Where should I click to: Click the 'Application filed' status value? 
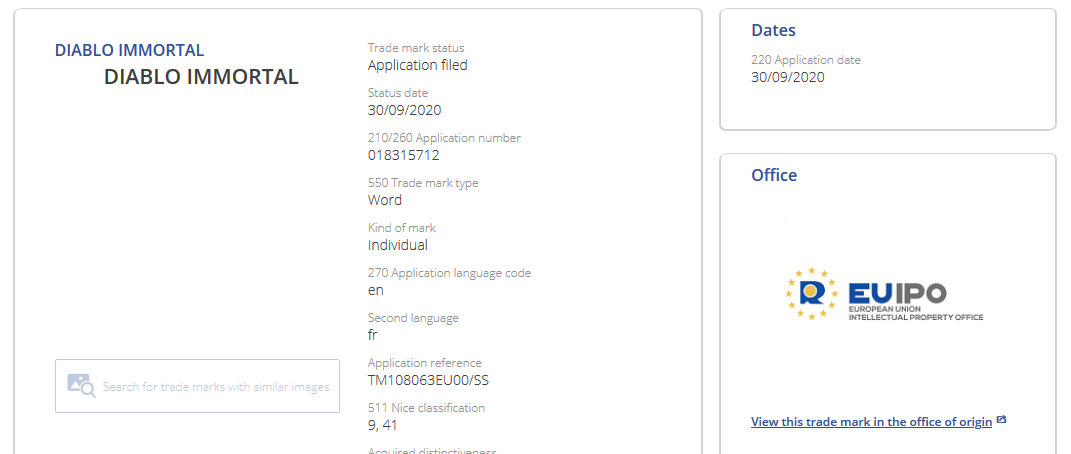pos(417,65)
